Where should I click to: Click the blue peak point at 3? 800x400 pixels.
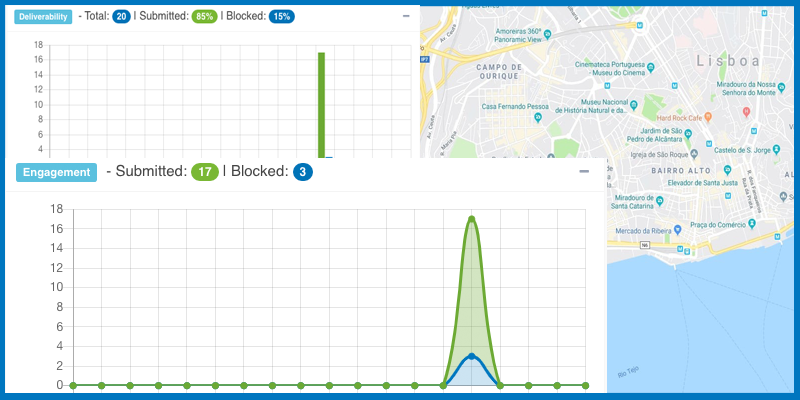(x=471, y=356)
